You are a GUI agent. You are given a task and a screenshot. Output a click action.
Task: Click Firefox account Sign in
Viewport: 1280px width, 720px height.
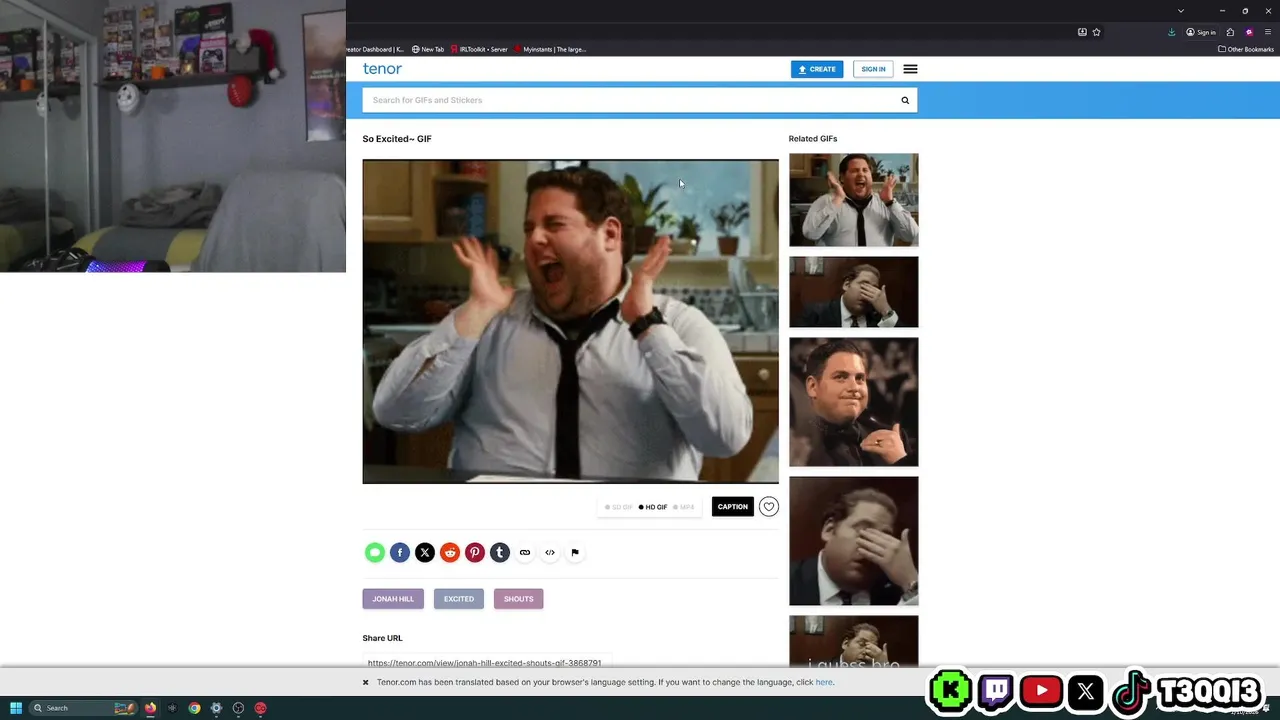point(1201,32)
